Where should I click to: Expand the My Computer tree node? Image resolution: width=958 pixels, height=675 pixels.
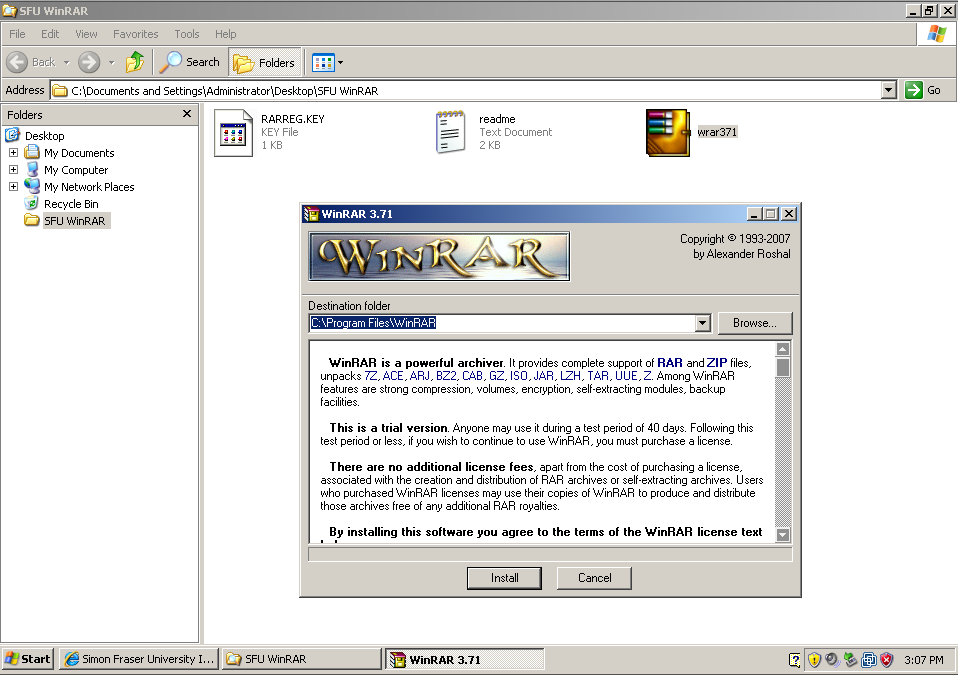(x=13, y=170)
